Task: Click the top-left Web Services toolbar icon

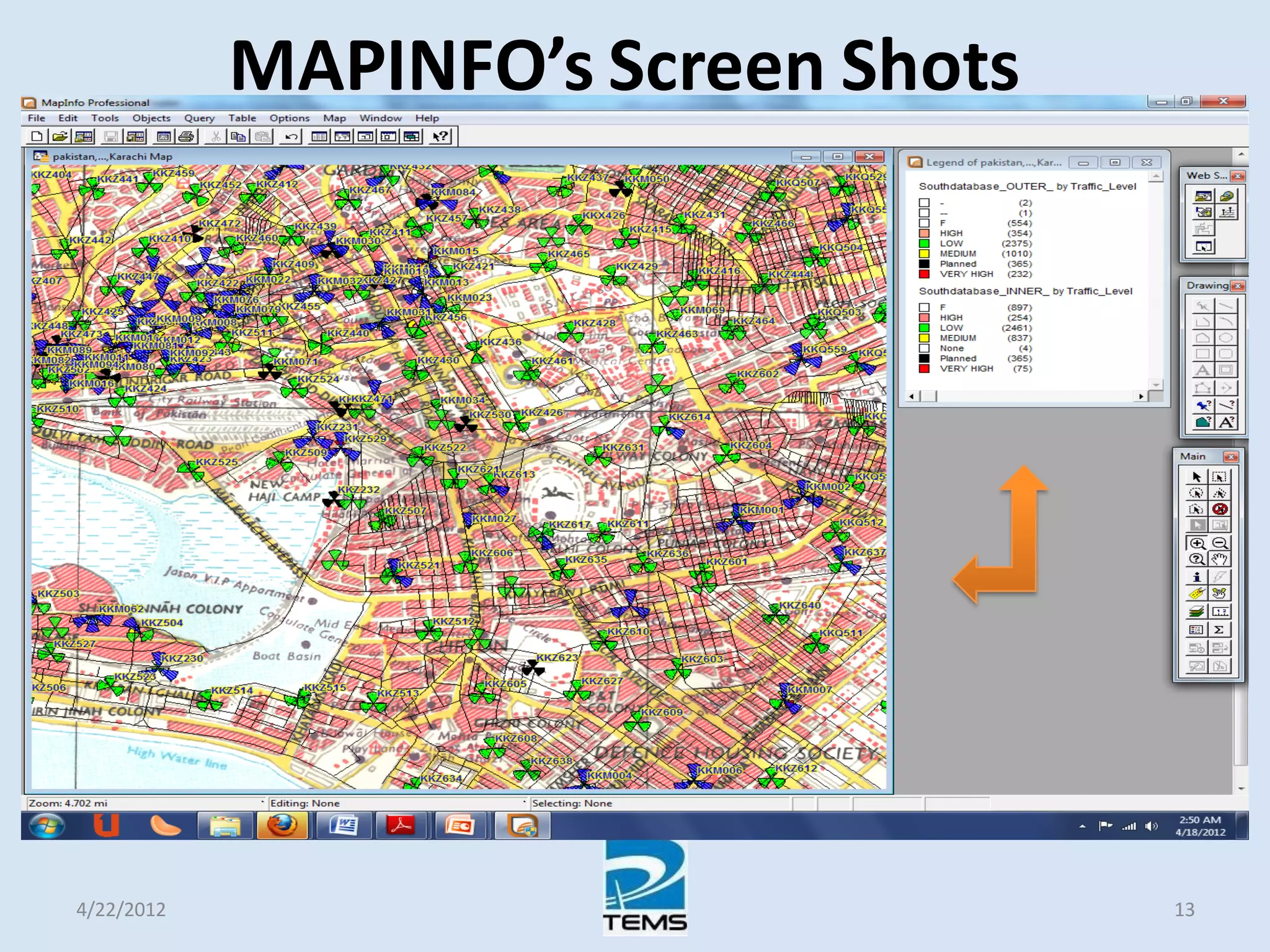Action: pyautogui.click(x=1203, y=196)
